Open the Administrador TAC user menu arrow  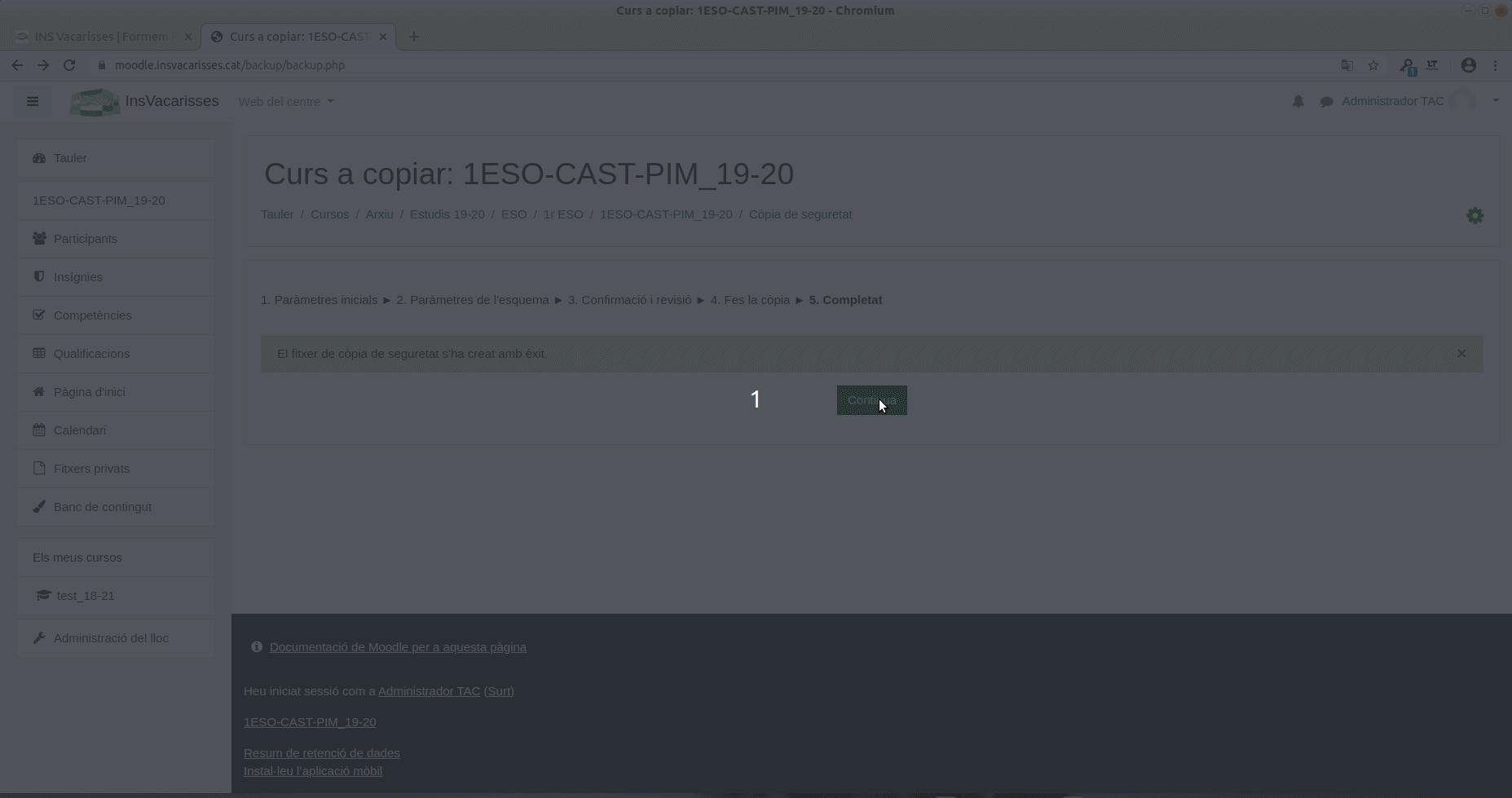[1496, 101]
